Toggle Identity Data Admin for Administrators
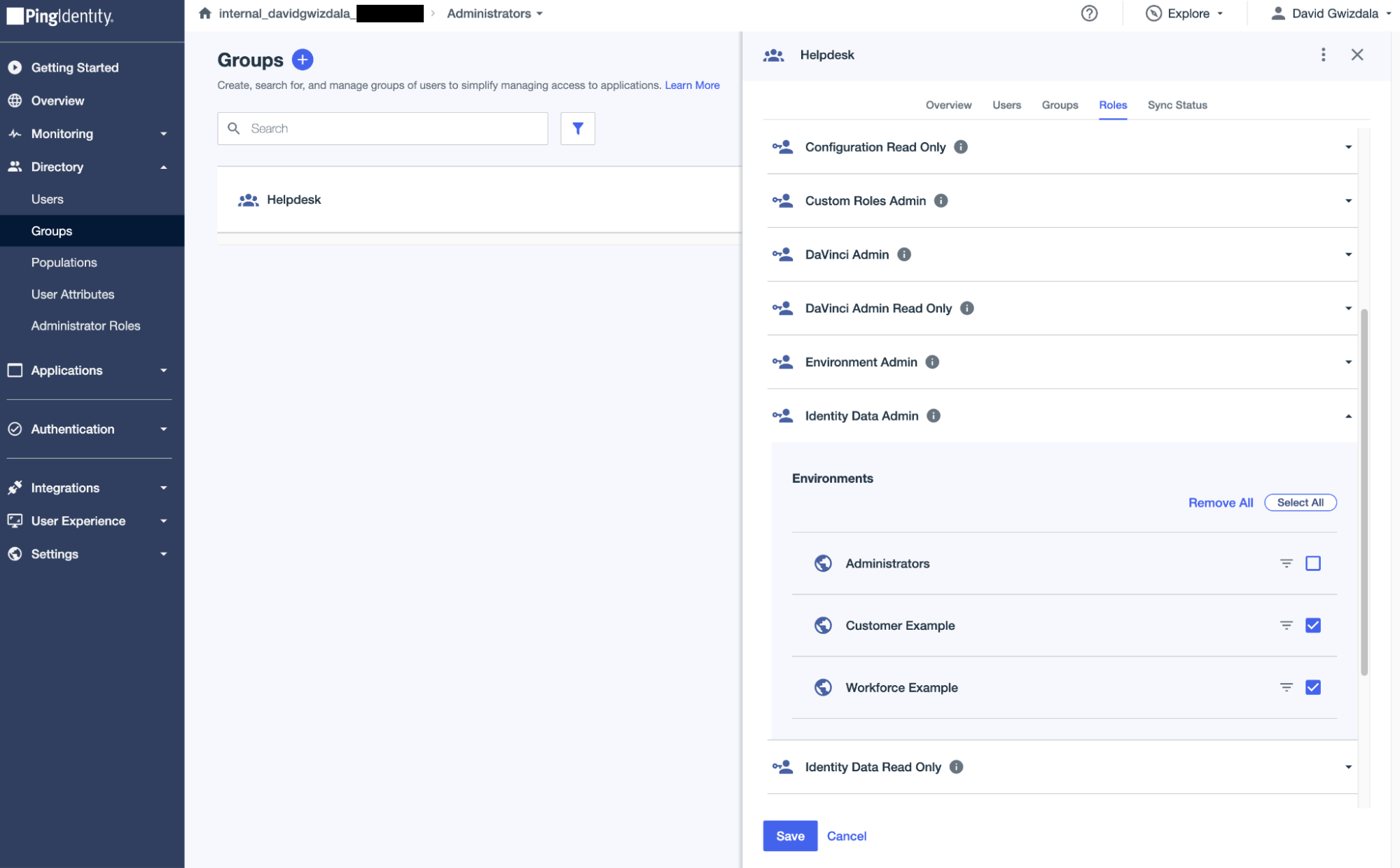The height and width of the screenshot is (868, 1400). 1313,562
